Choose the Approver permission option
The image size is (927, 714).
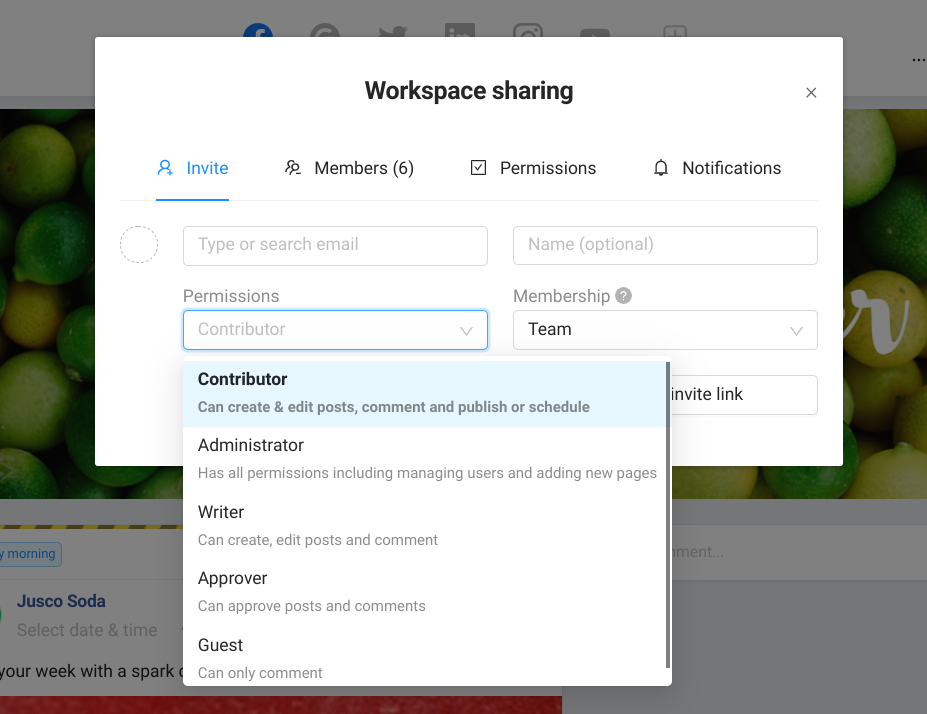tap(424, 592)
